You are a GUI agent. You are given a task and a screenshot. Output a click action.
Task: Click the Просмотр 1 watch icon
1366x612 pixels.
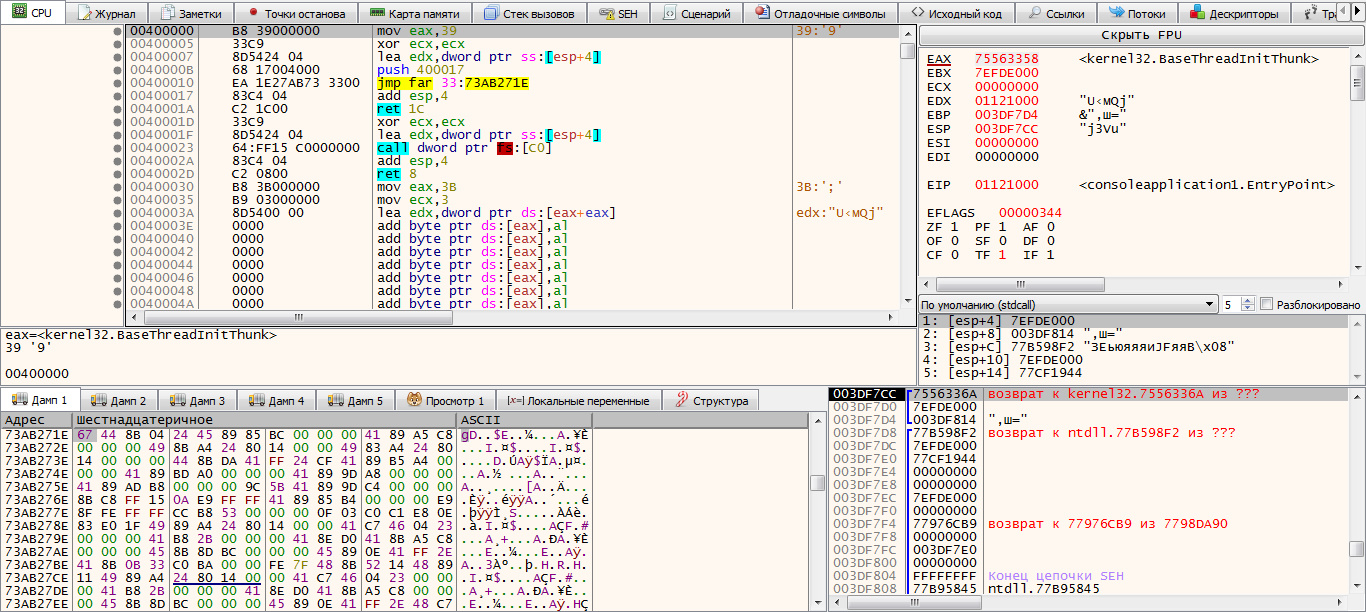click(415, 401)
